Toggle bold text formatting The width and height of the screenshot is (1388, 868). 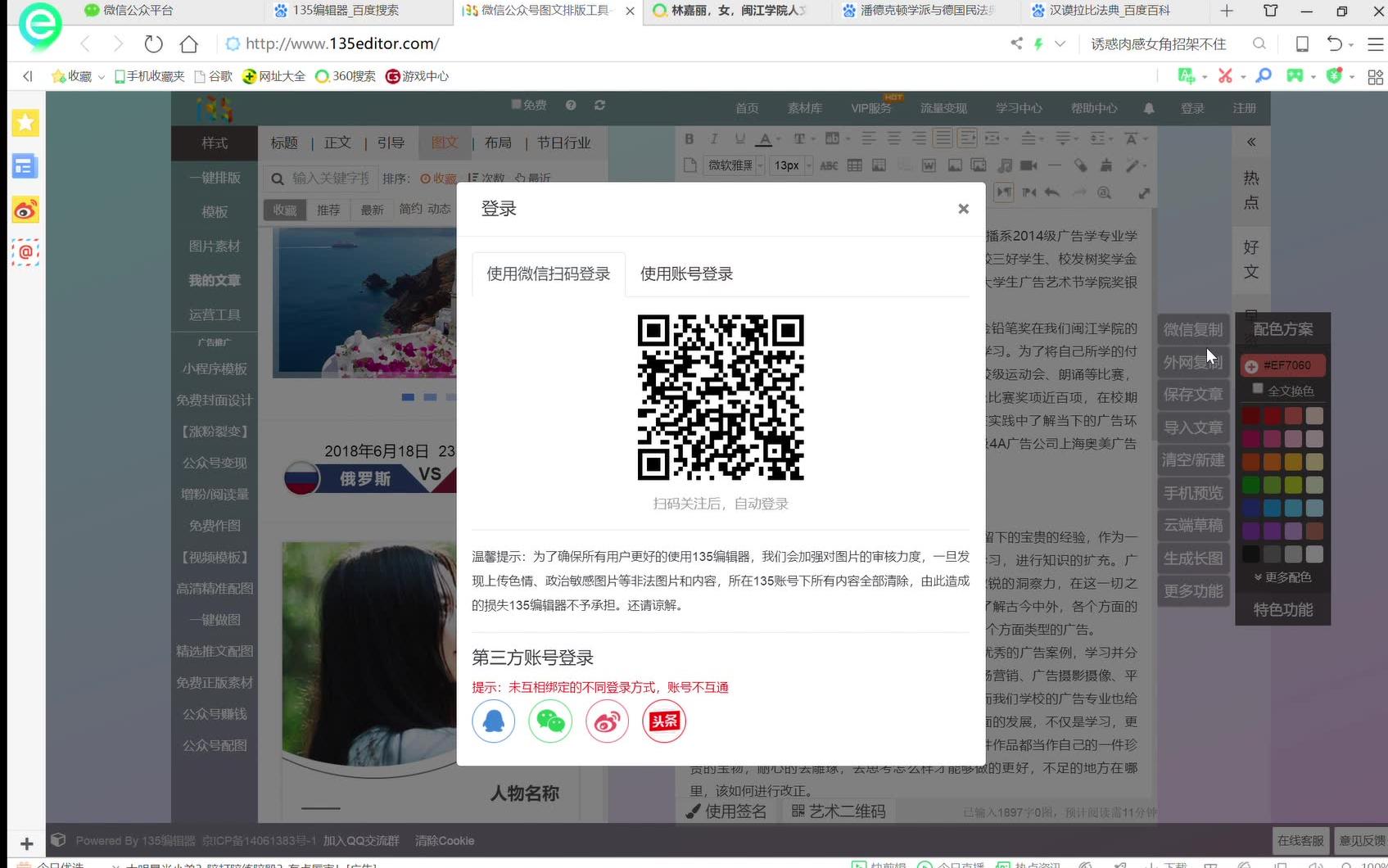[689, 138]
